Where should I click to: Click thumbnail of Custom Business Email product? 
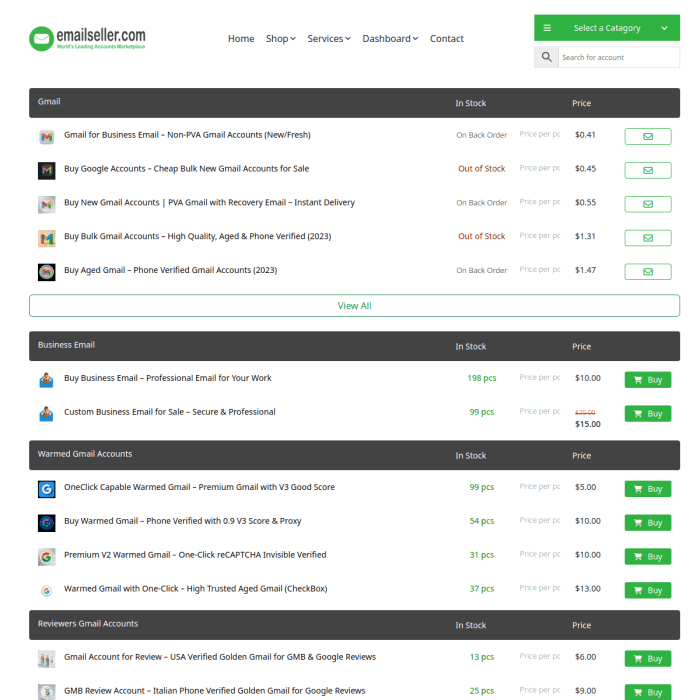tap(46, 414)
